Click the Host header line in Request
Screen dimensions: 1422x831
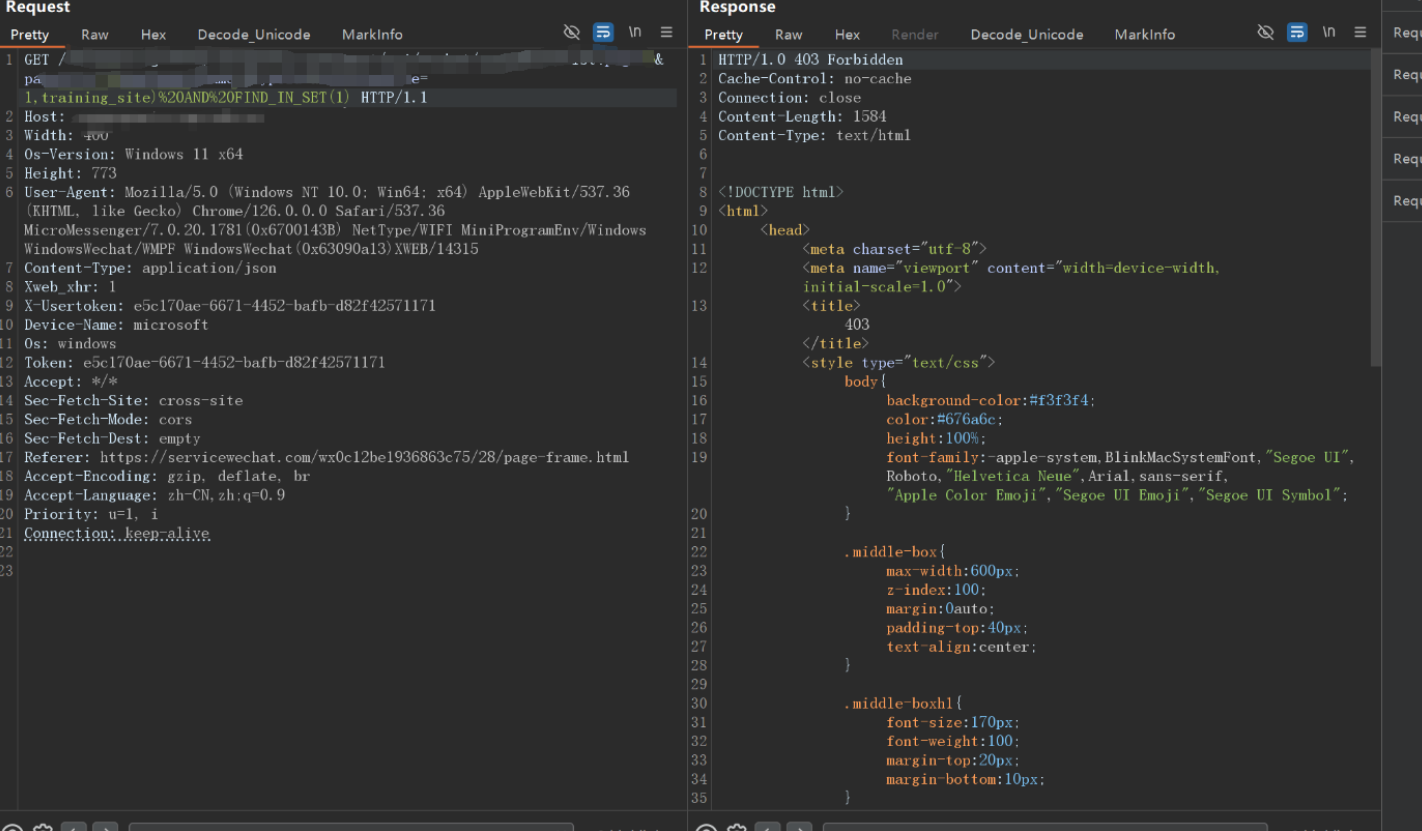[x=144, y=117]
